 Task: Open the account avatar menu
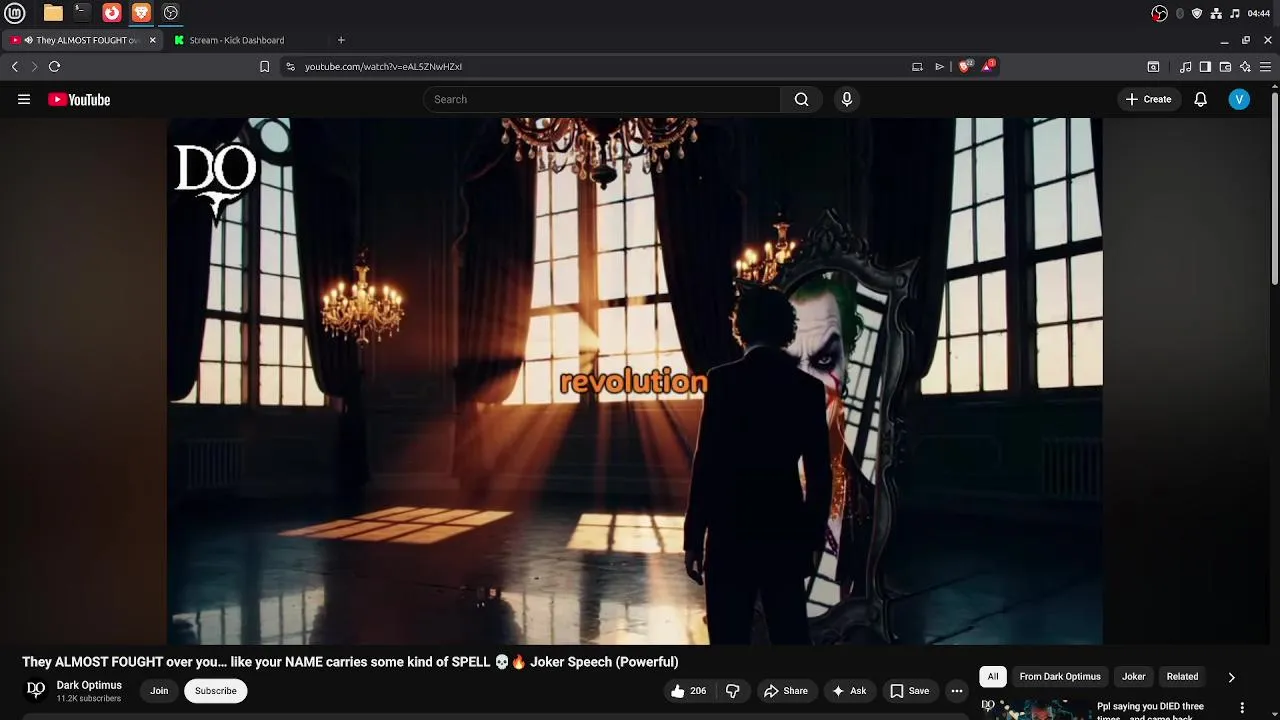click(x=1239, y=99)
